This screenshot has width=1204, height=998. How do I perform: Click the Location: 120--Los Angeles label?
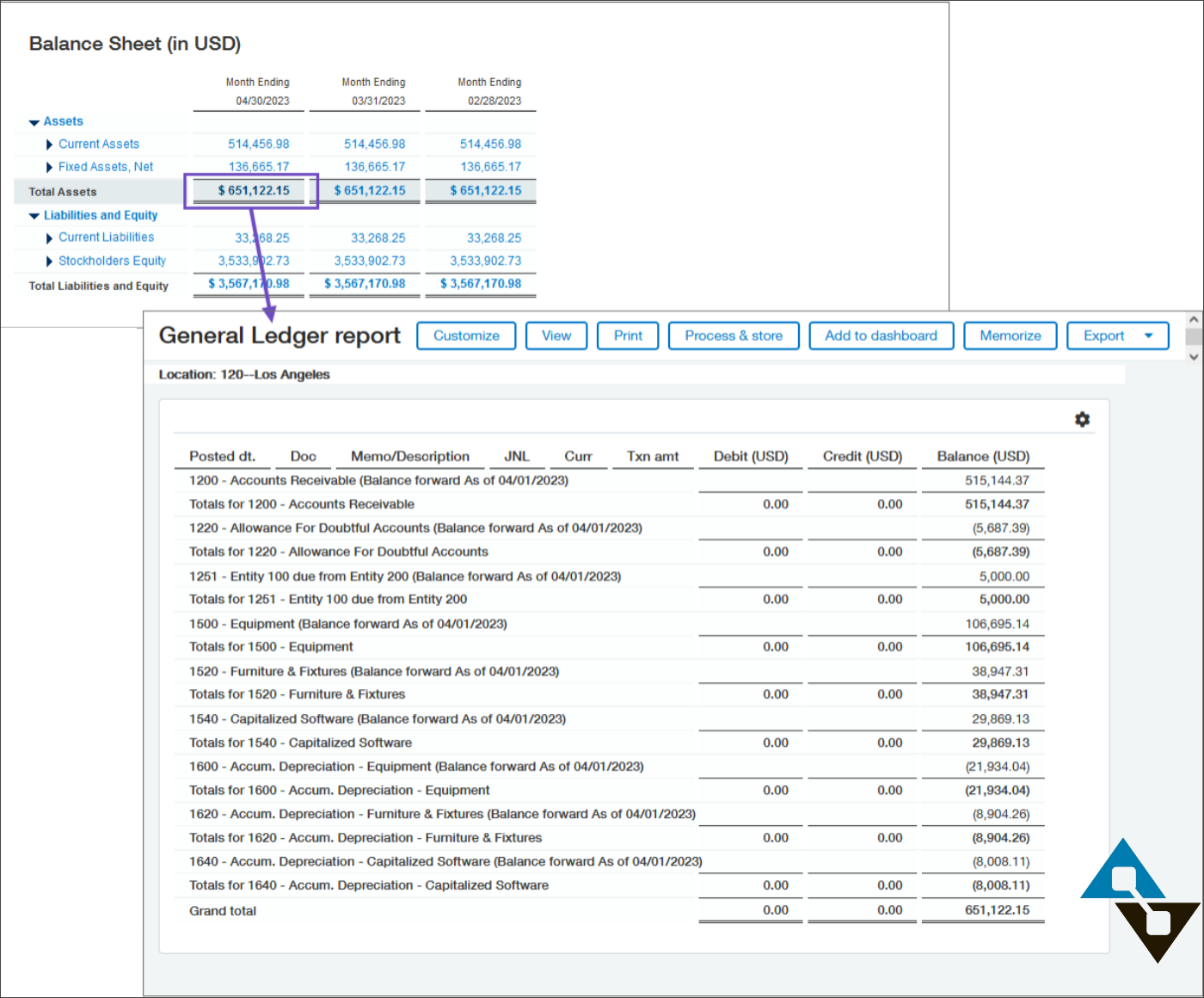(x=244, y=374)
